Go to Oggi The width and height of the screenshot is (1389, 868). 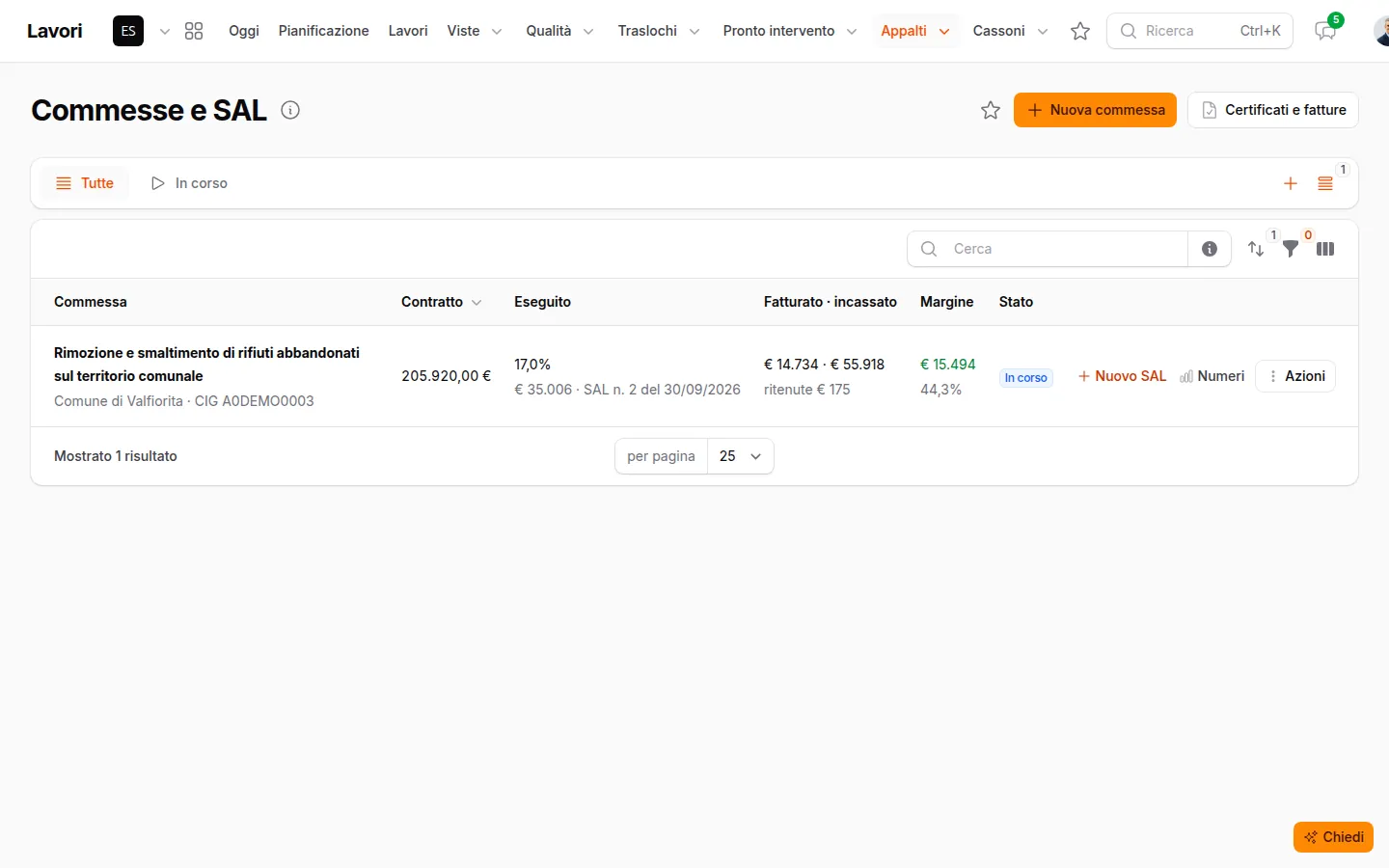[244, 31]
